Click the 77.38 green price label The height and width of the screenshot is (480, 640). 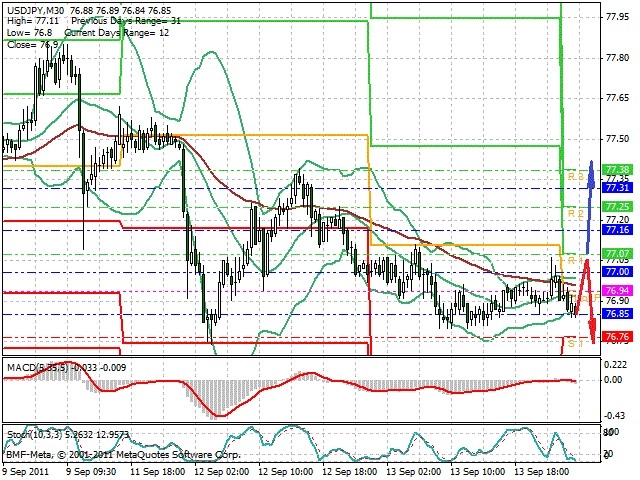tap(617, 170)
